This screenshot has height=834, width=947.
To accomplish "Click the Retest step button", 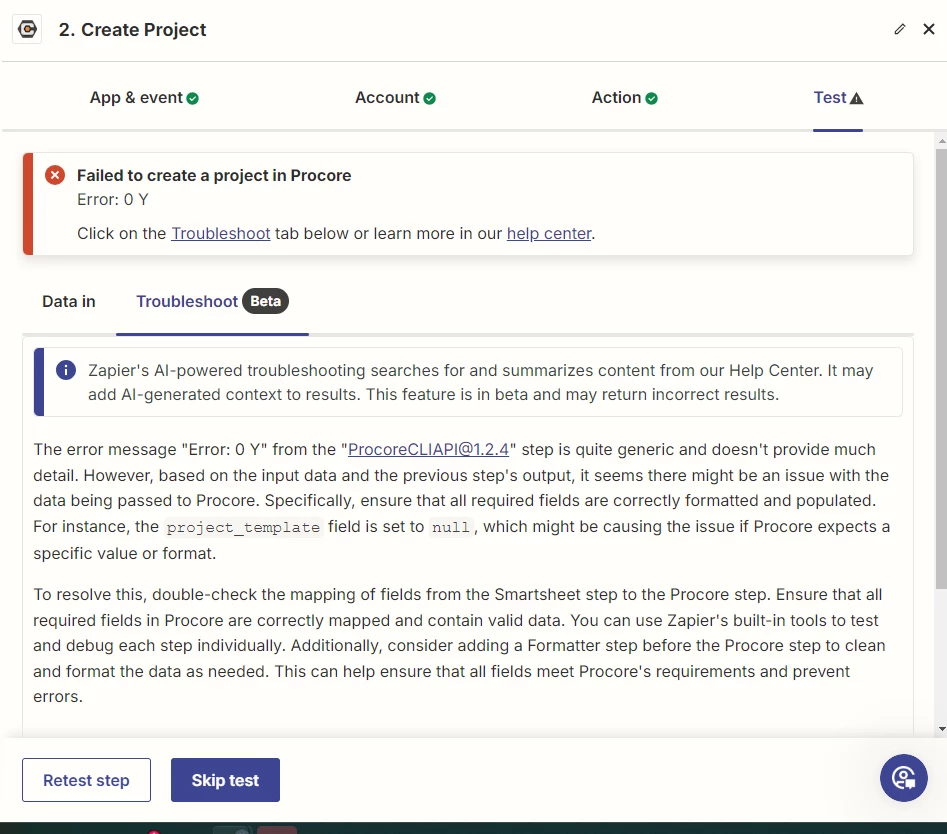I will 86,780.
